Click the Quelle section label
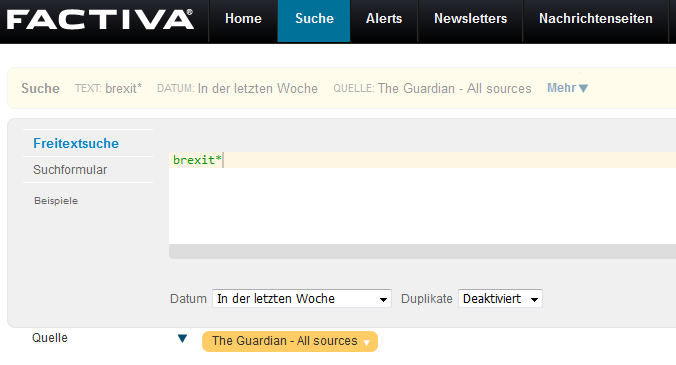 point(50,338)
